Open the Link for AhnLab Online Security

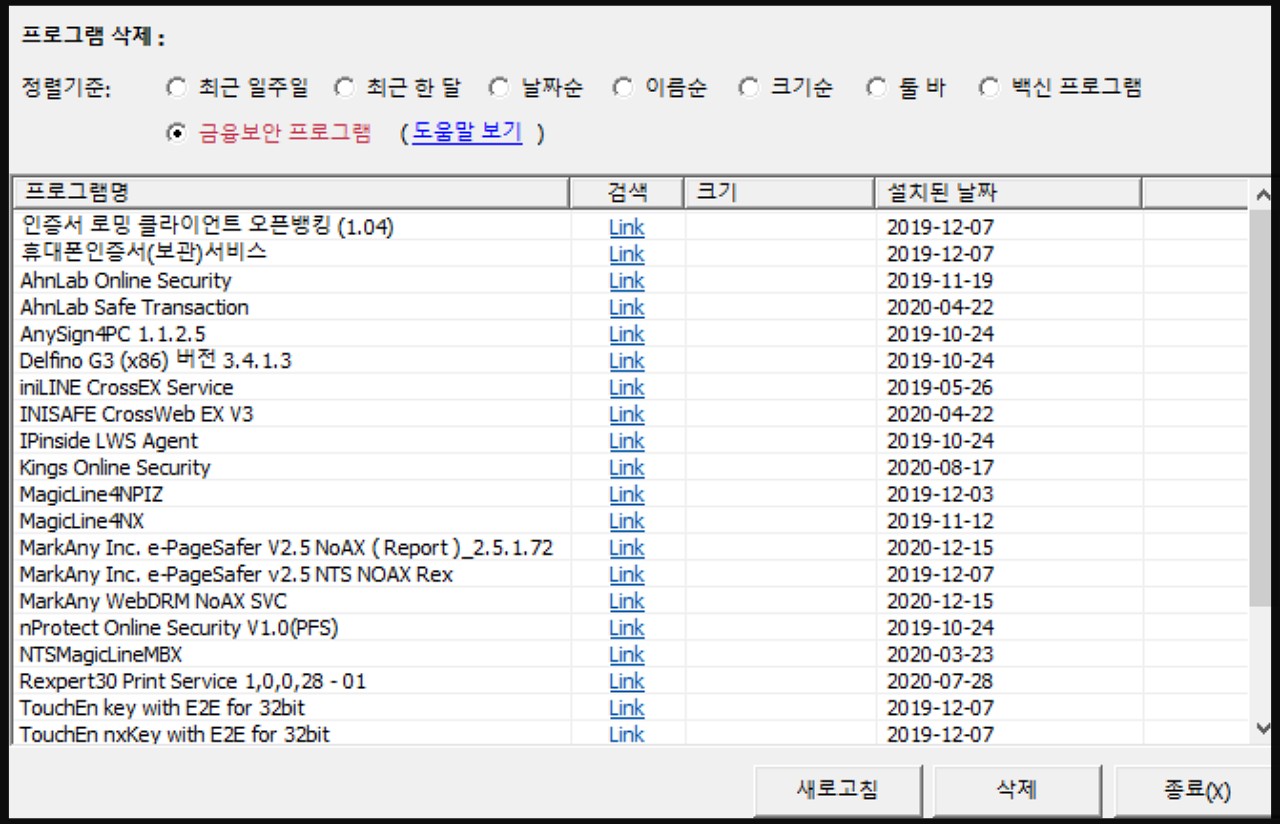[627, 281]
